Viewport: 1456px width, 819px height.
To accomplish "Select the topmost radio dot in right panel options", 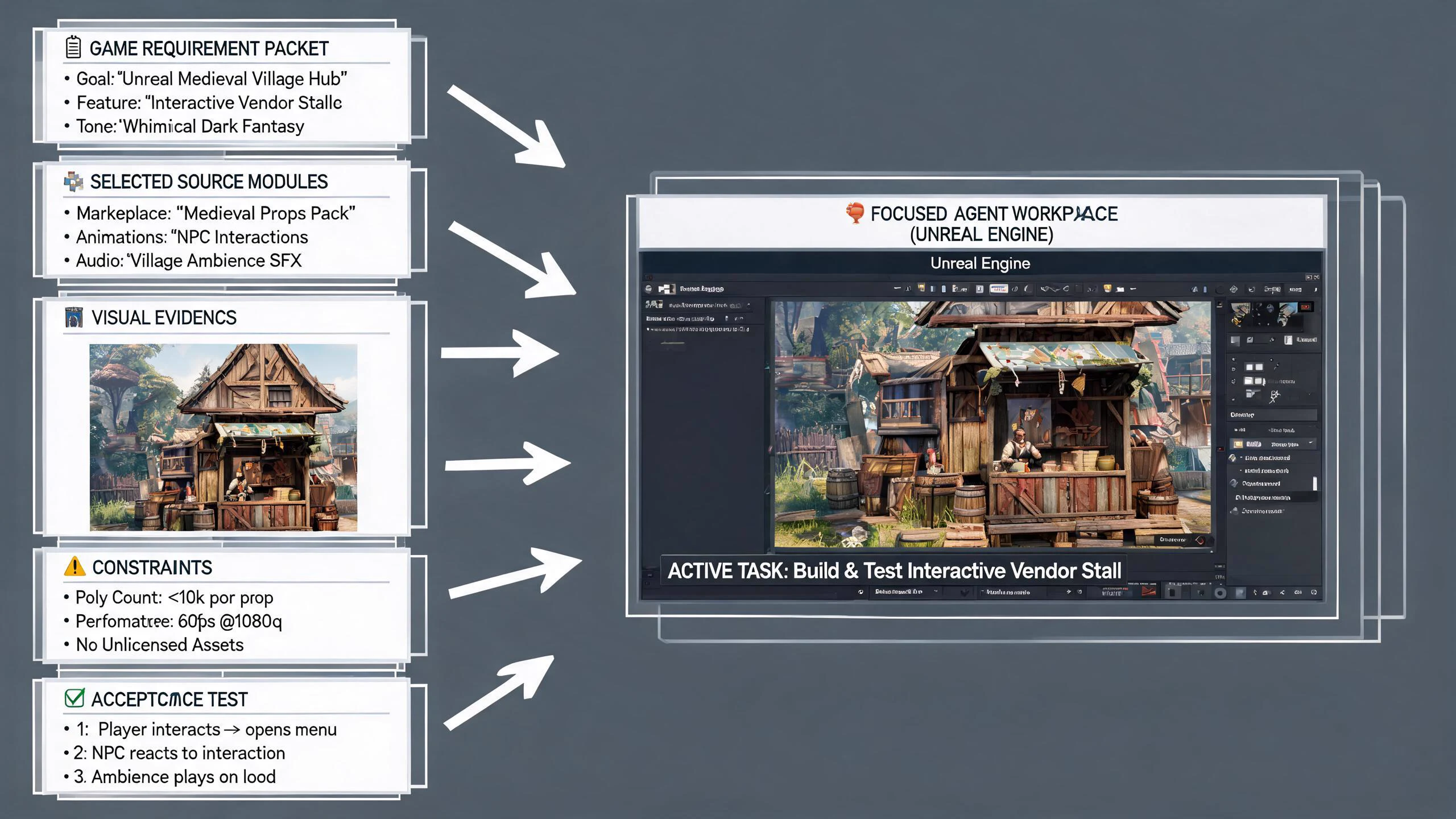I will tap(1233, 359).
